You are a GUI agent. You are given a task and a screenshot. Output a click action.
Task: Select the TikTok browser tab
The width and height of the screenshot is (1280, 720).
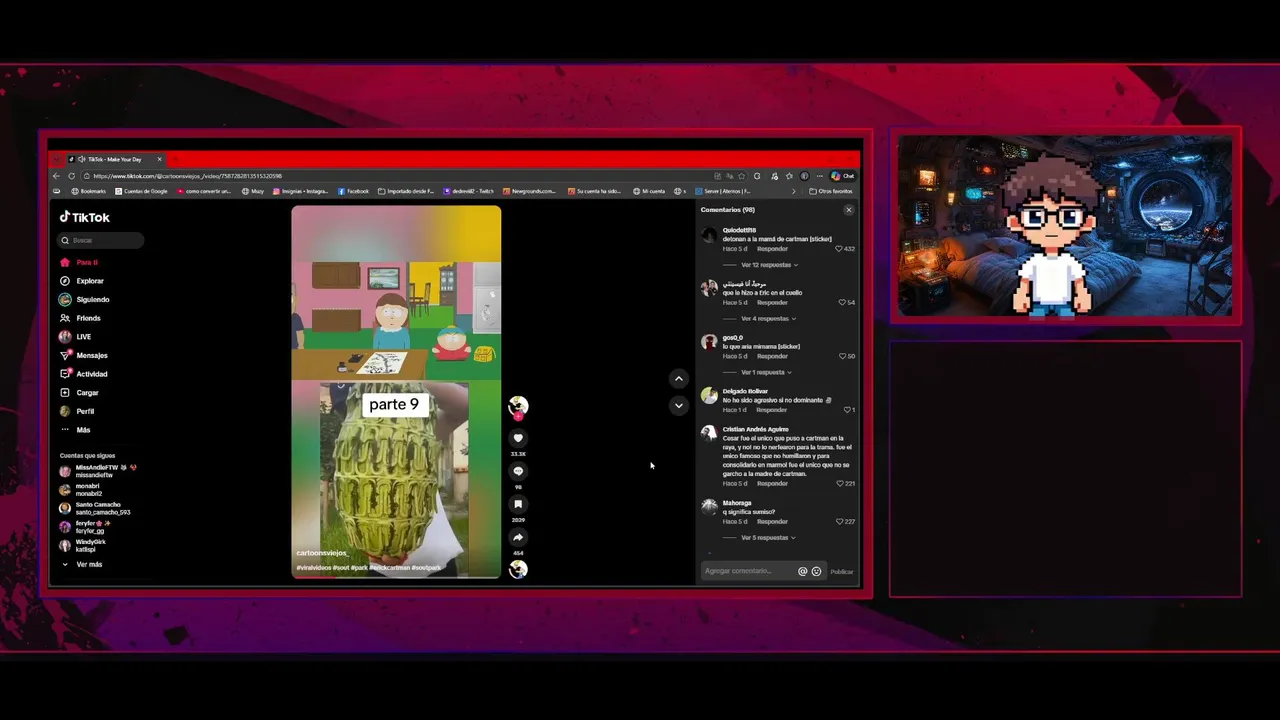click(x=115, y=159)
